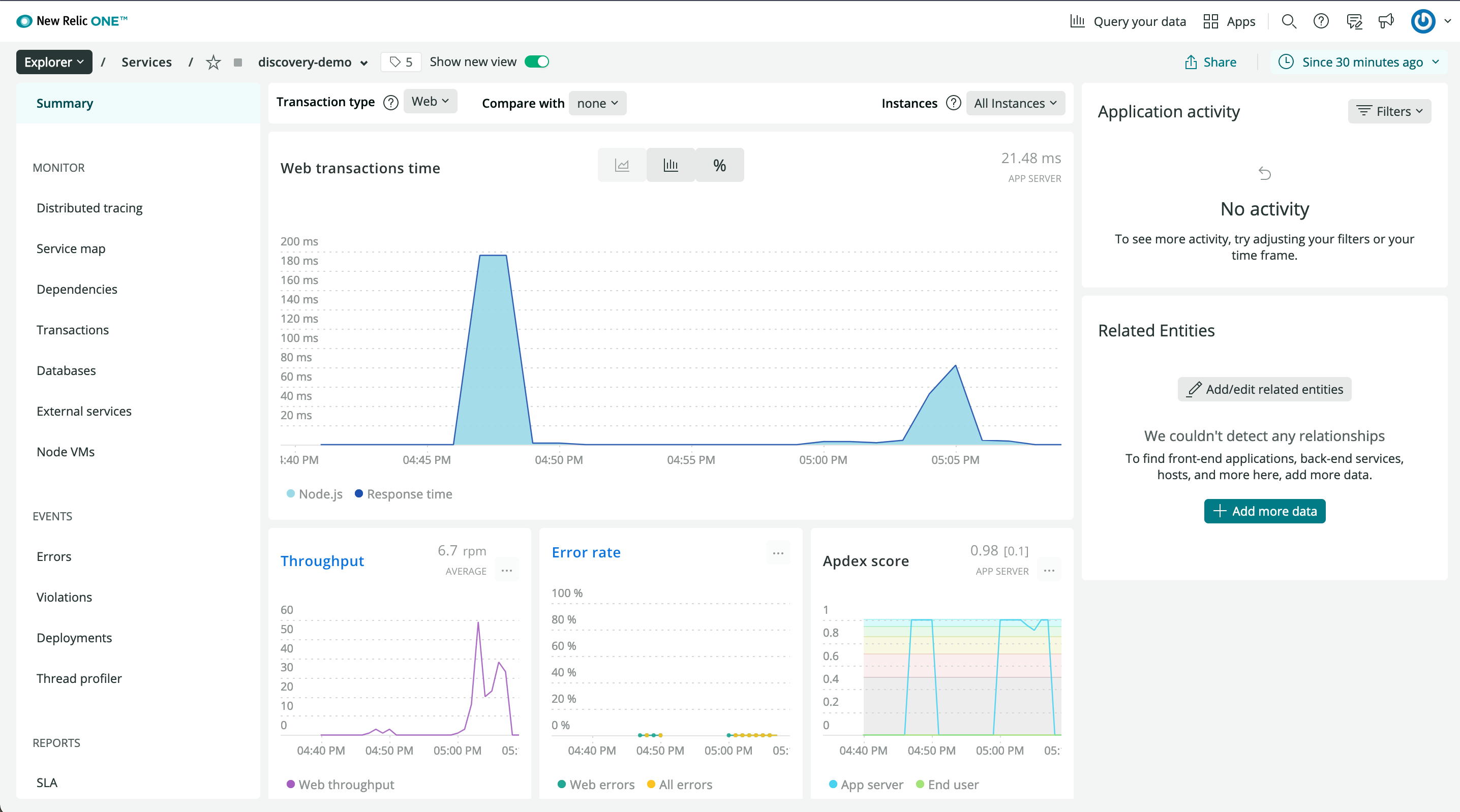Image resolution: width=1460 pixels, height=812 pixels.
Task: Disable the Show new view toggle
Action: pyautogui.click(x=536, y=62)
